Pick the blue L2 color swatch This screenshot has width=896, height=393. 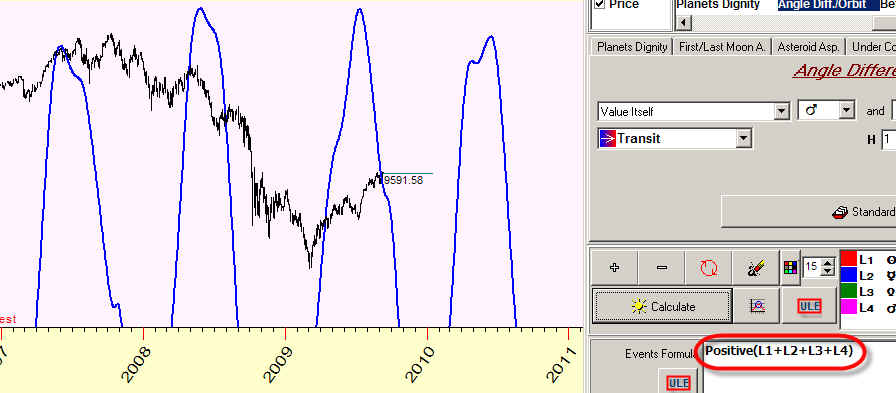click(848, 275)
